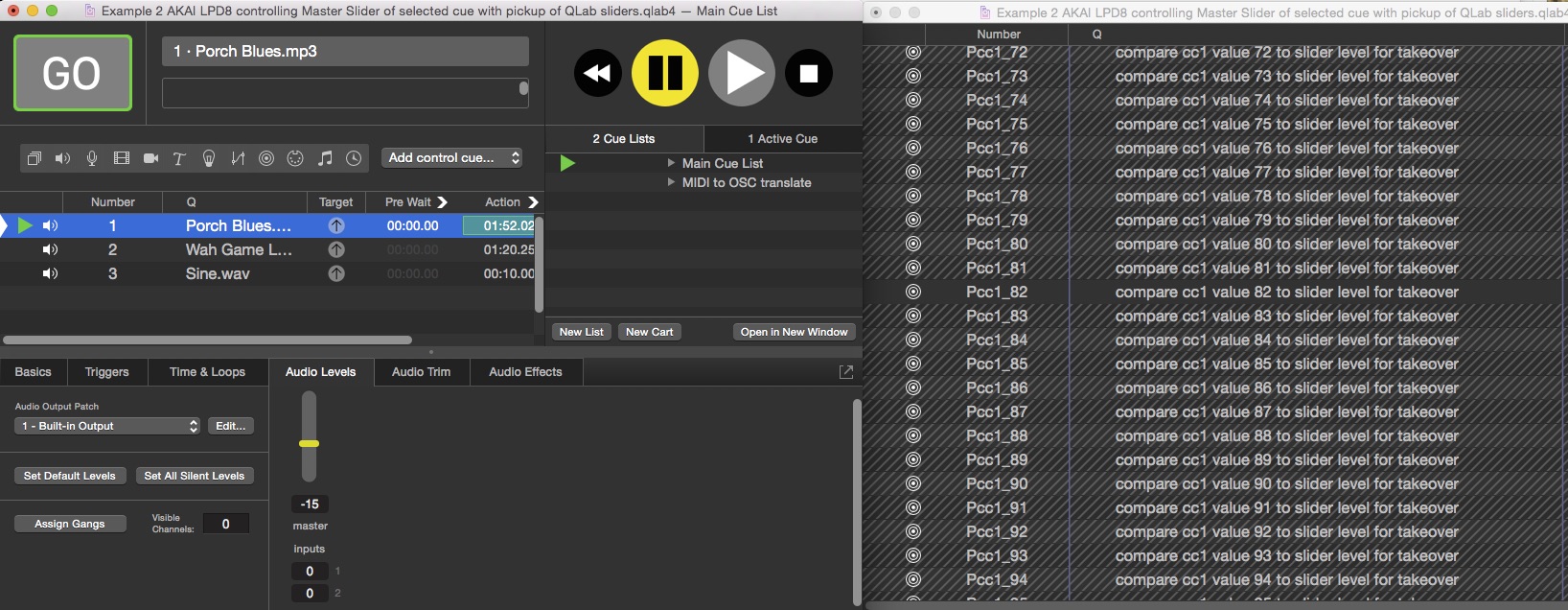1568x610 pixels.
Task: Click the Set Default Levels button
Action: tap(69, 476)
